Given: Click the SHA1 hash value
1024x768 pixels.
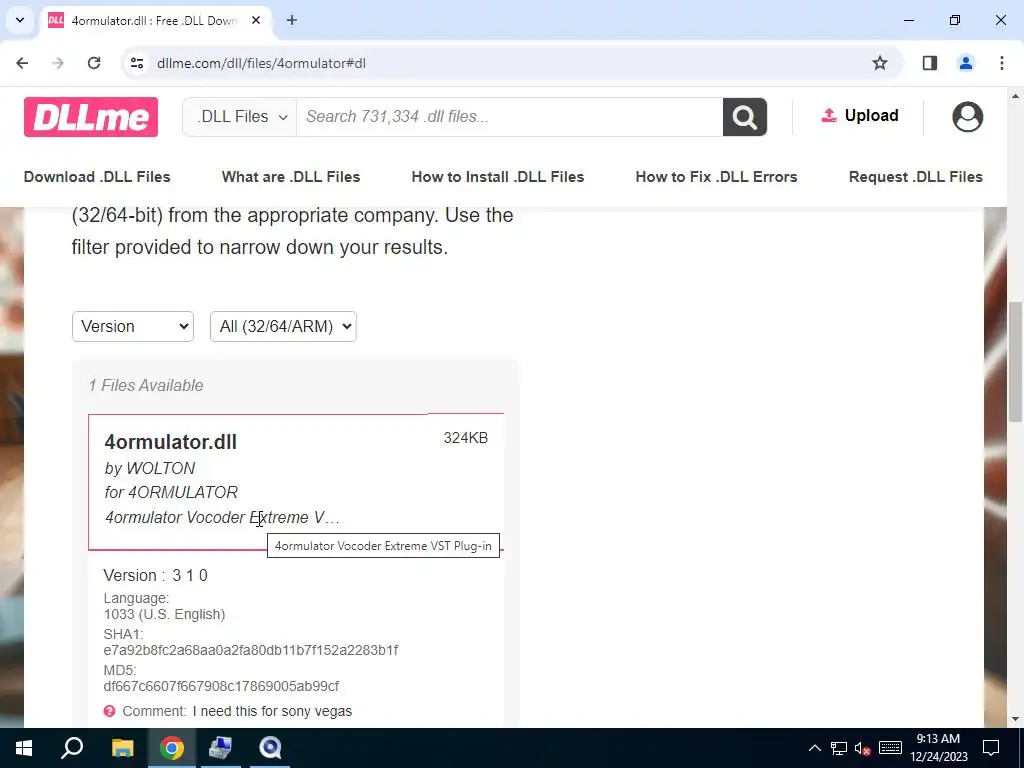Looking at the screenshot, I should [251, 650].
